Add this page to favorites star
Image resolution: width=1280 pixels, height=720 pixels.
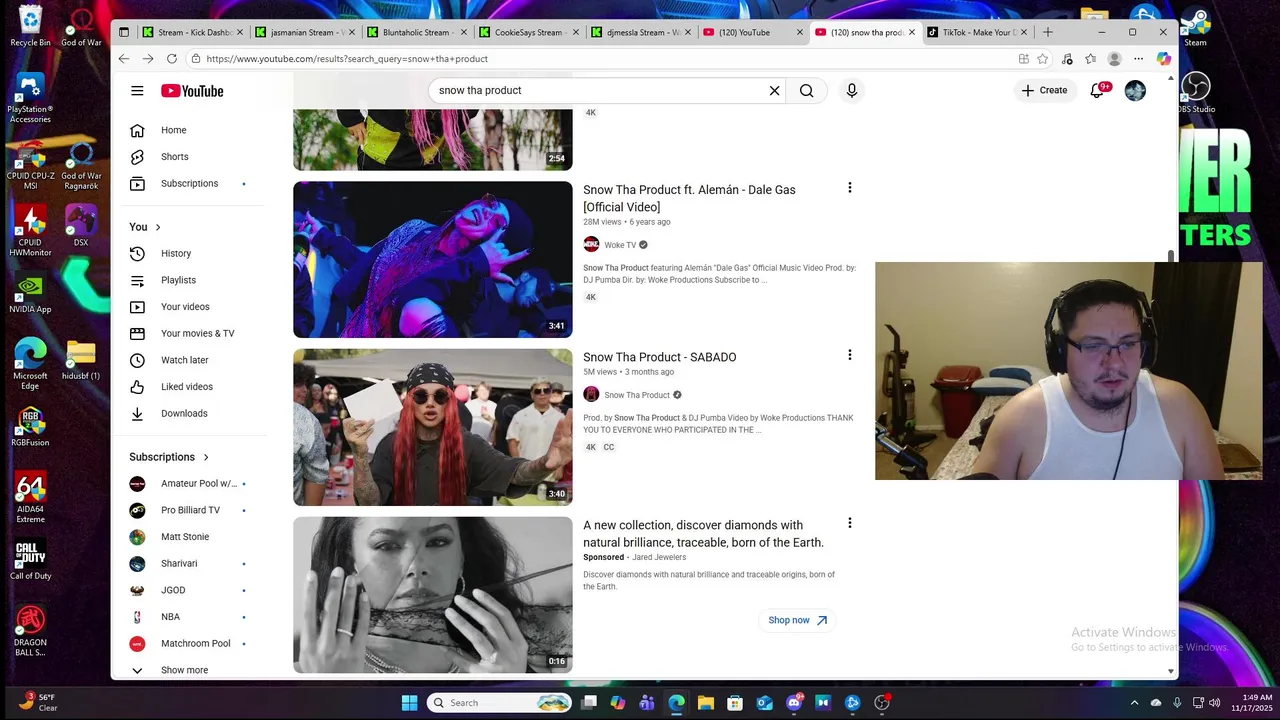point(1043,59)
